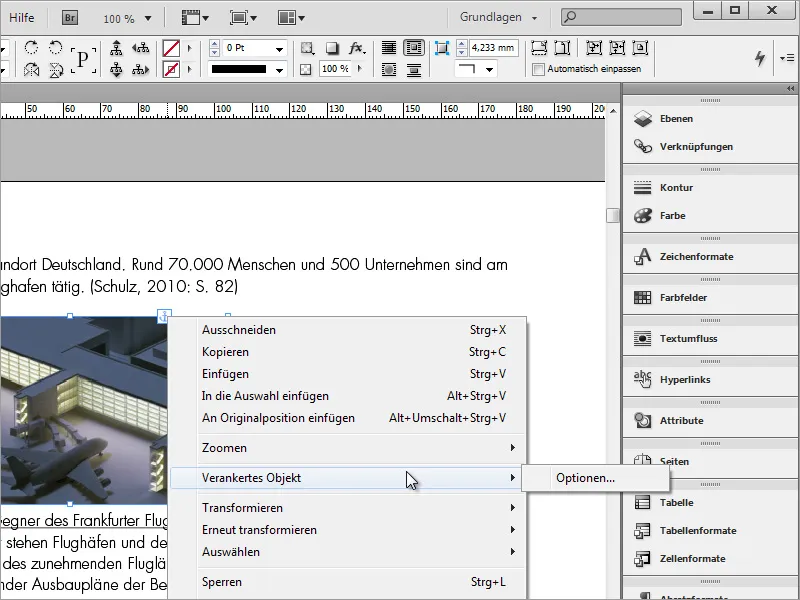Image resolution: width=800 pixels, height=600 pixels.
Task: Open screen mode dropdown
Action: 243,18
